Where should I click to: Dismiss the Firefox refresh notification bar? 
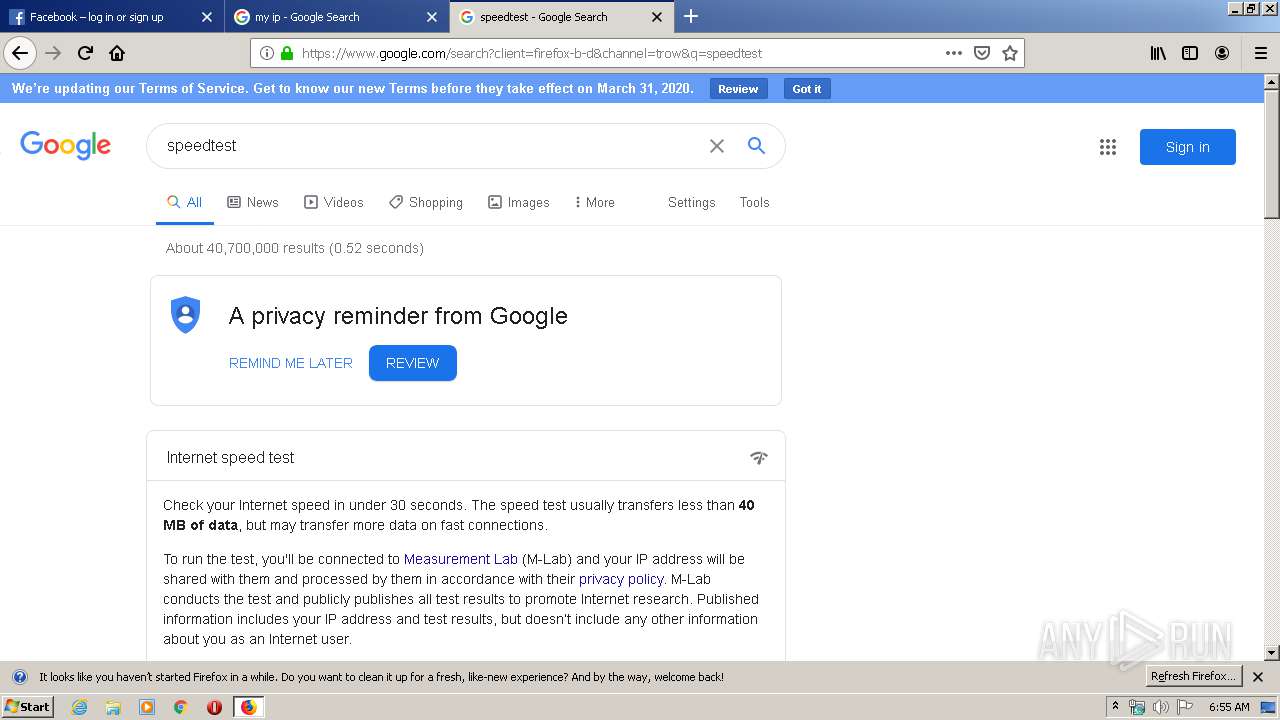pos(1258,677)
